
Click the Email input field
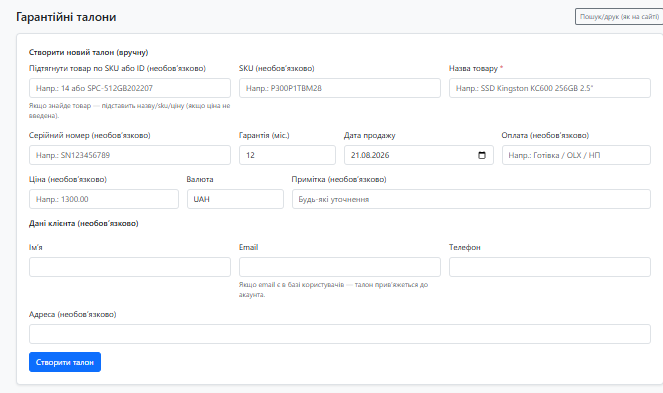coord(340,267)
